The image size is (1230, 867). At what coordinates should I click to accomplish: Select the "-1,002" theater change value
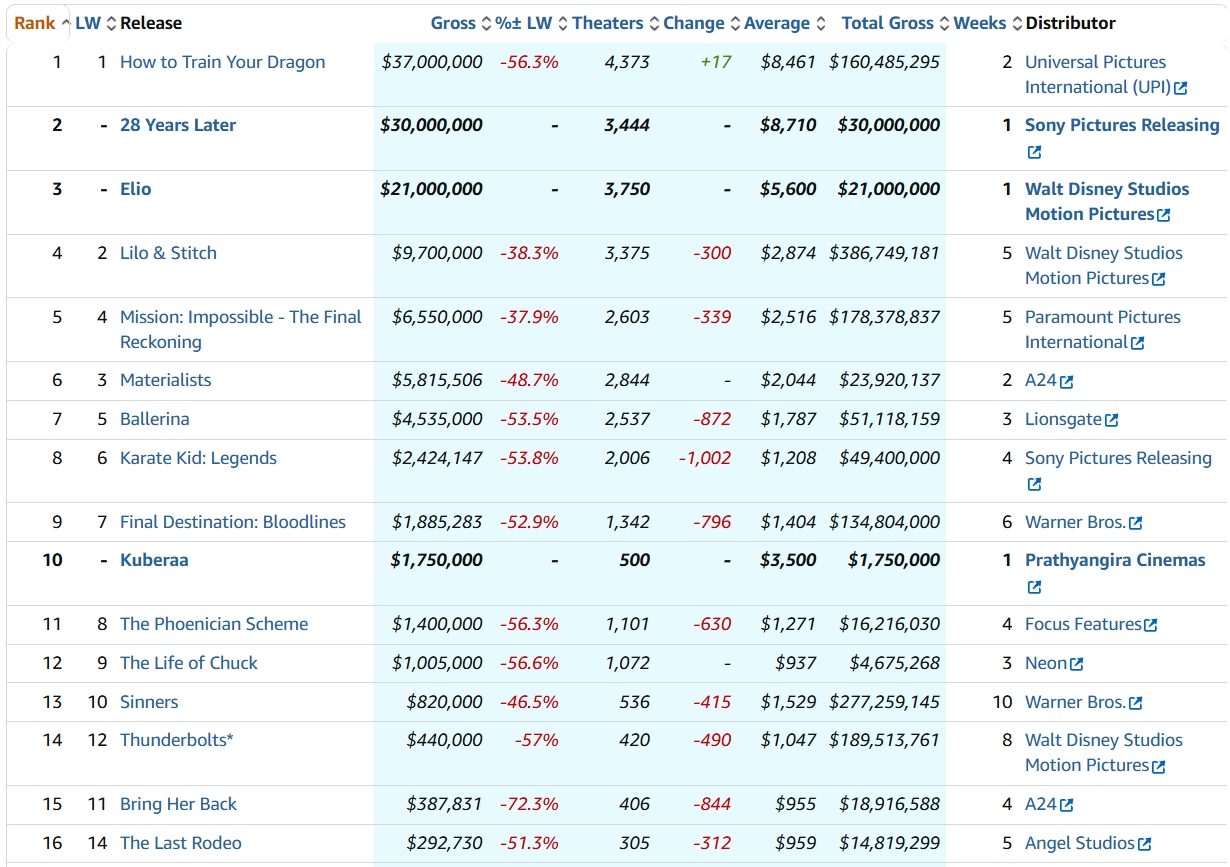coord(705,458)
